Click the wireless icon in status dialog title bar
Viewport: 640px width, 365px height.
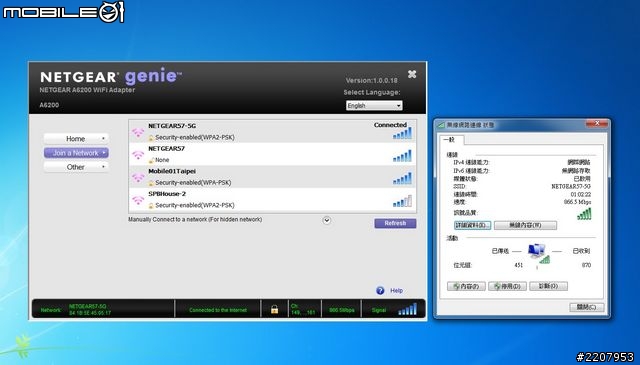[442, 125]
